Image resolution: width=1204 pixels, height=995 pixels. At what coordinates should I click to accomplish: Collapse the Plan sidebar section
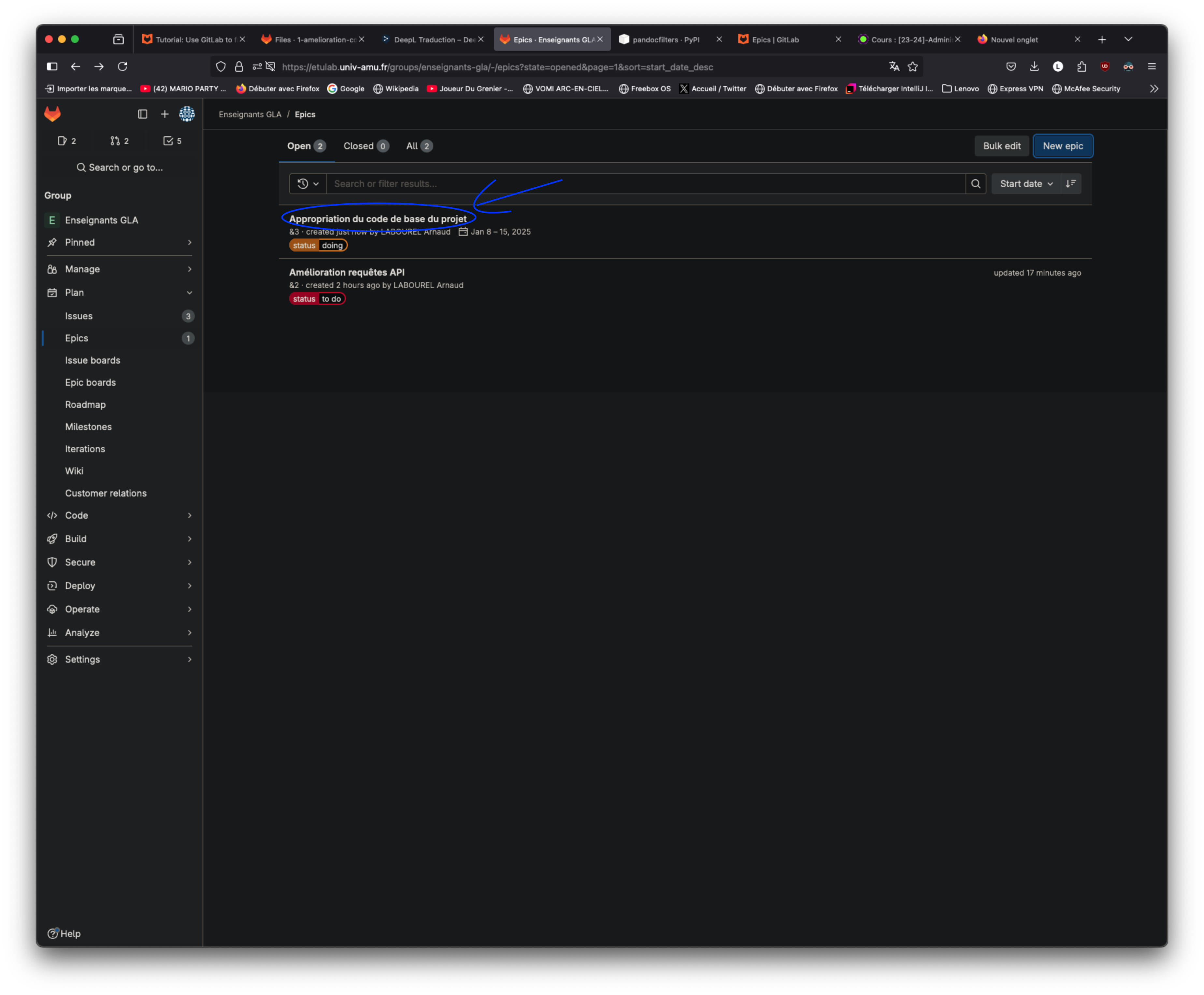pyautogui.click(x=119, y=292)
